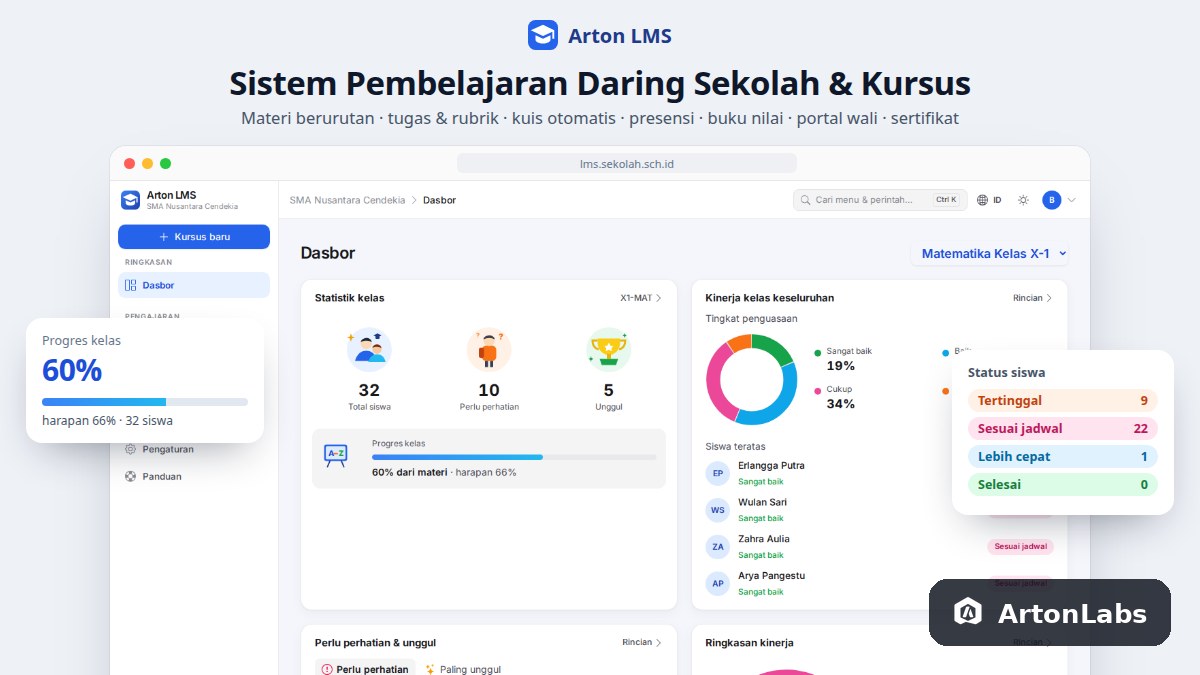
Task: Click the Dasbor grid icon in the sidebar
Action: (x=130, y=285)
